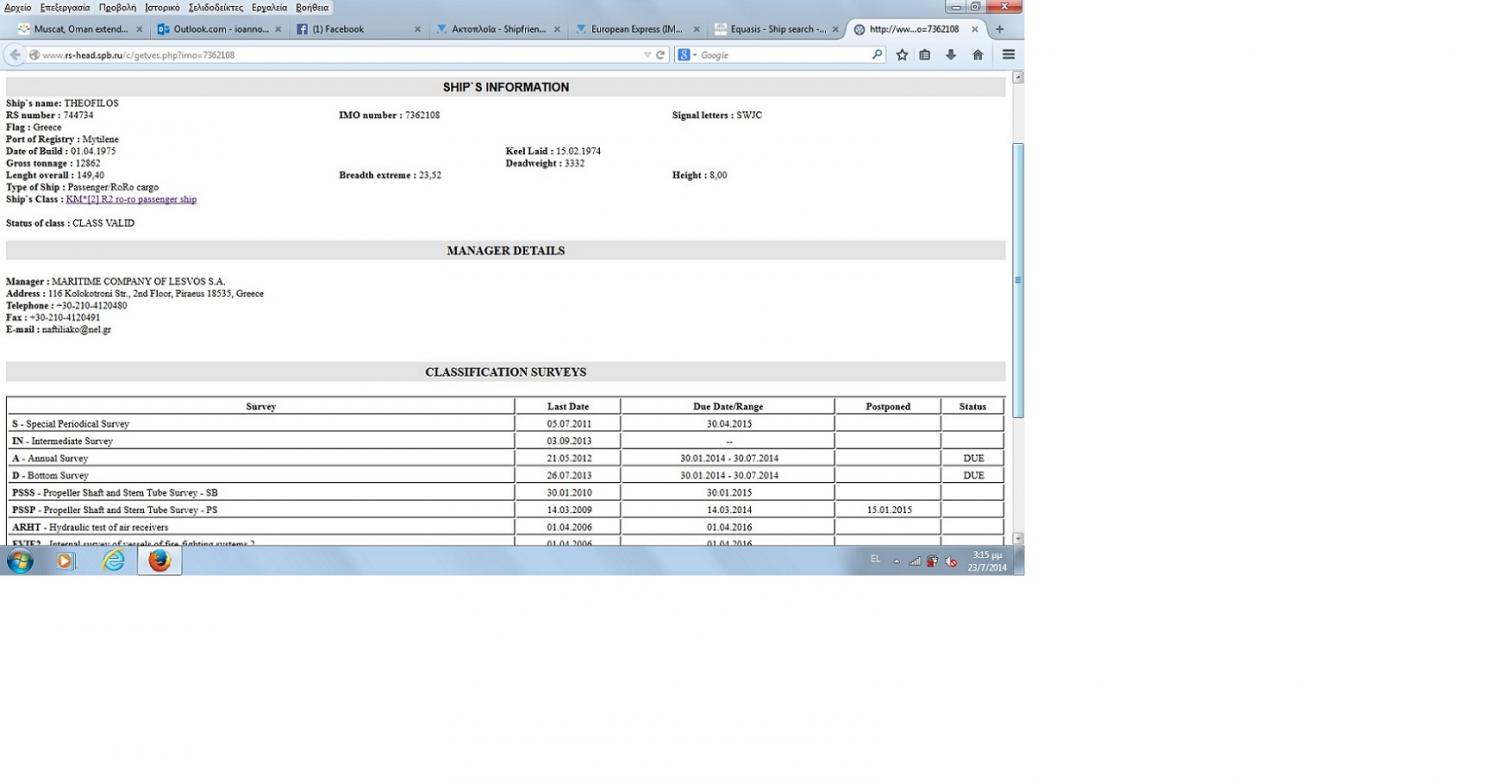Click the browser back arrow button
The height and width of the screenshot is (782, 1500).
[x=15, y=55]
